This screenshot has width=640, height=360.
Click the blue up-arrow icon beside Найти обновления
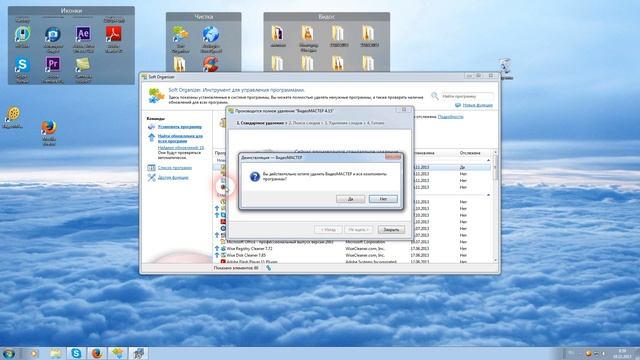pos(151,137)
